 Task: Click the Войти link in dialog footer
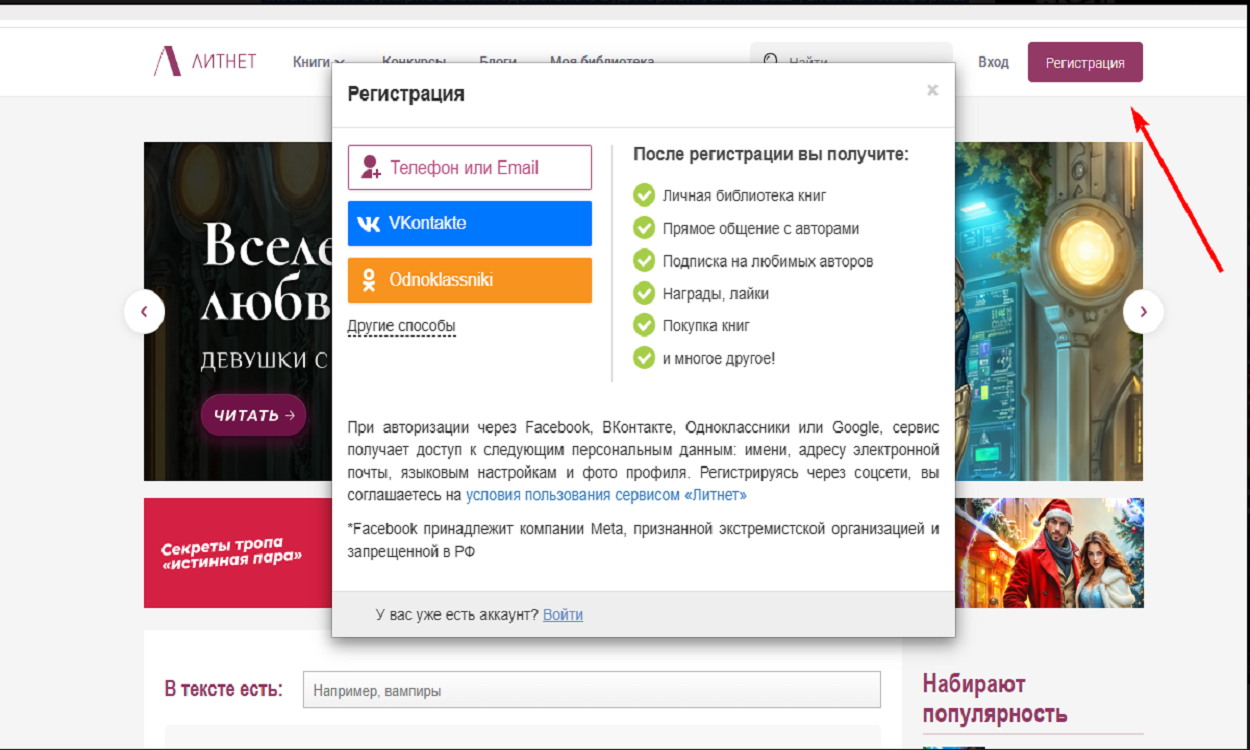563,614
